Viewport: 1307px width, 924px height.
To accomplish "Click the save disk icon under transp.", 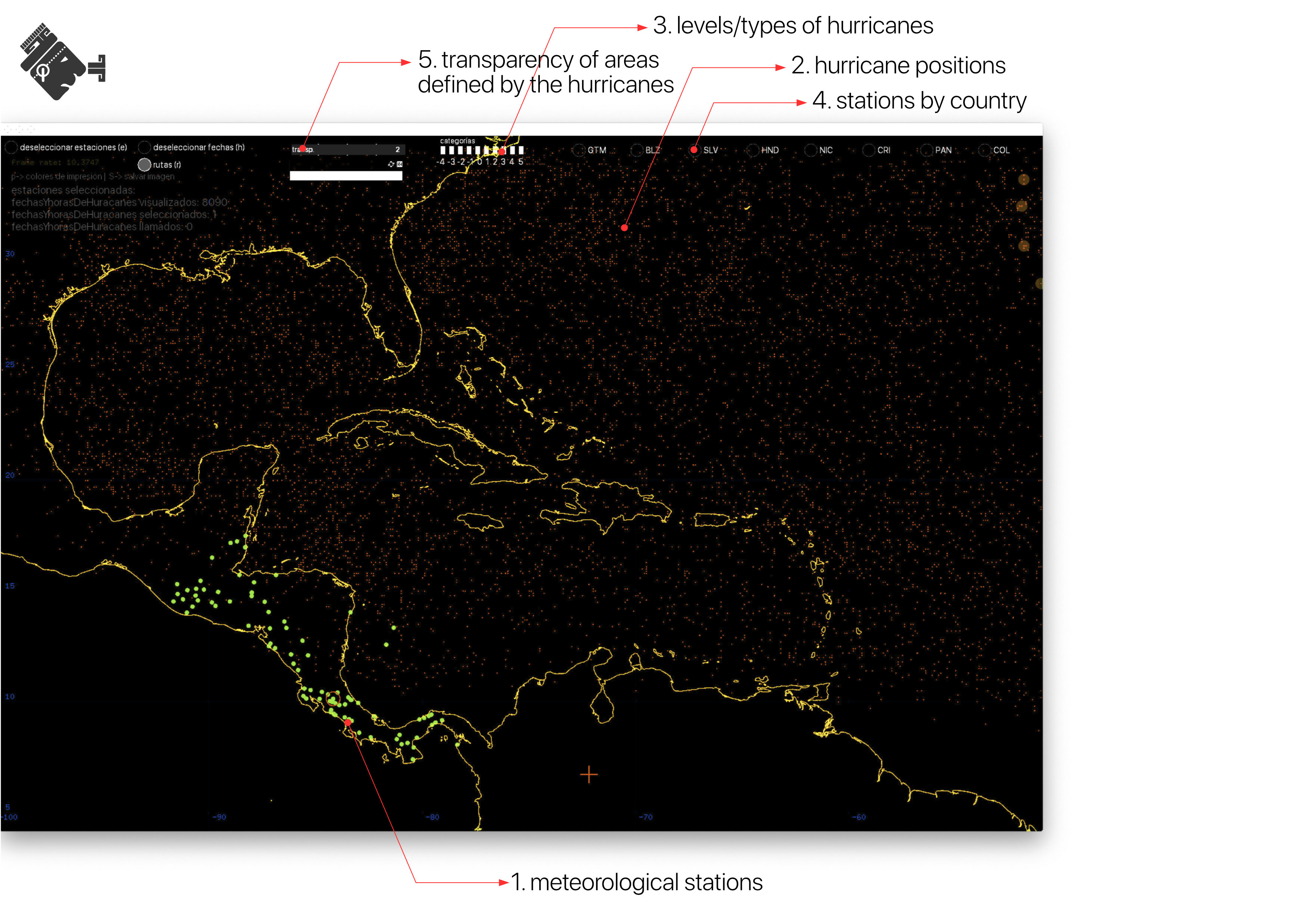I will [x=400, y=165].
